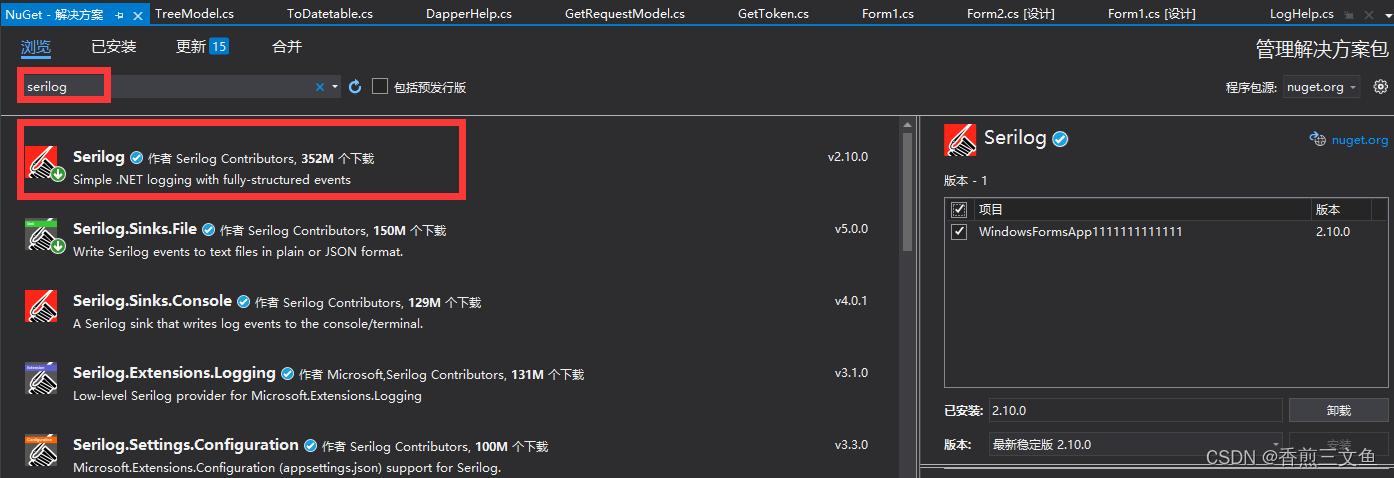Close the NuGet solution tab
Viewport: 1394px width, 478px height.
coord(140,14)
